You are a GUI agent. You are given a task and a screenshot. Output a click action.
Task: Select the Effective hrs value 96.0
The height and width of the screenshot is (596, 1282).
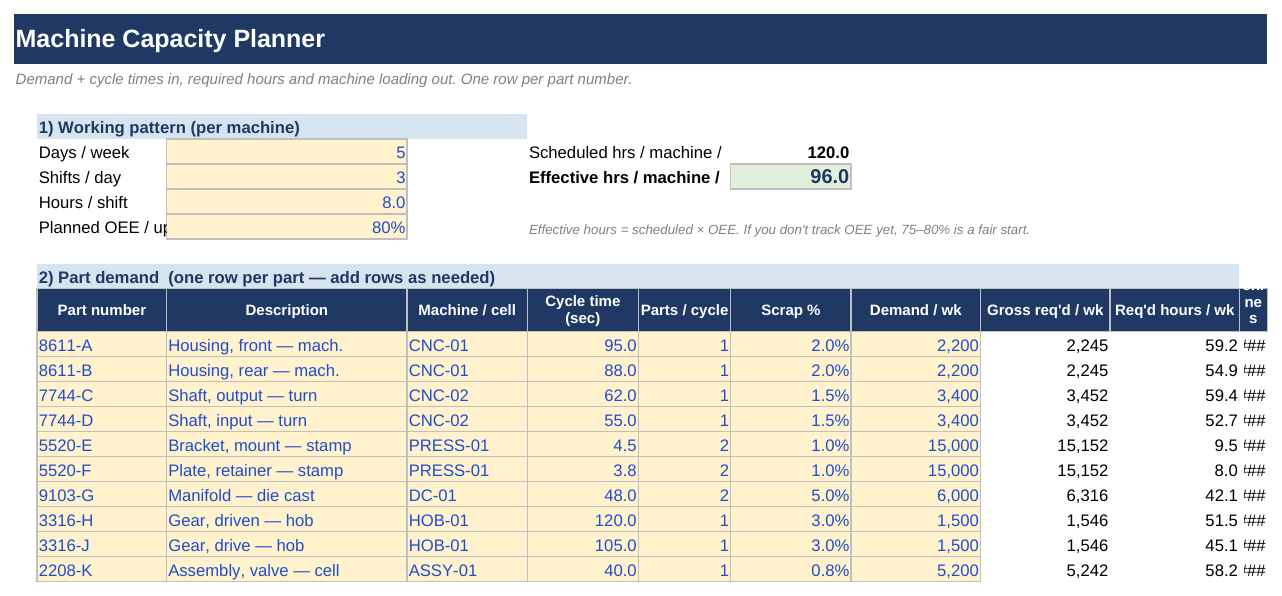790,177
